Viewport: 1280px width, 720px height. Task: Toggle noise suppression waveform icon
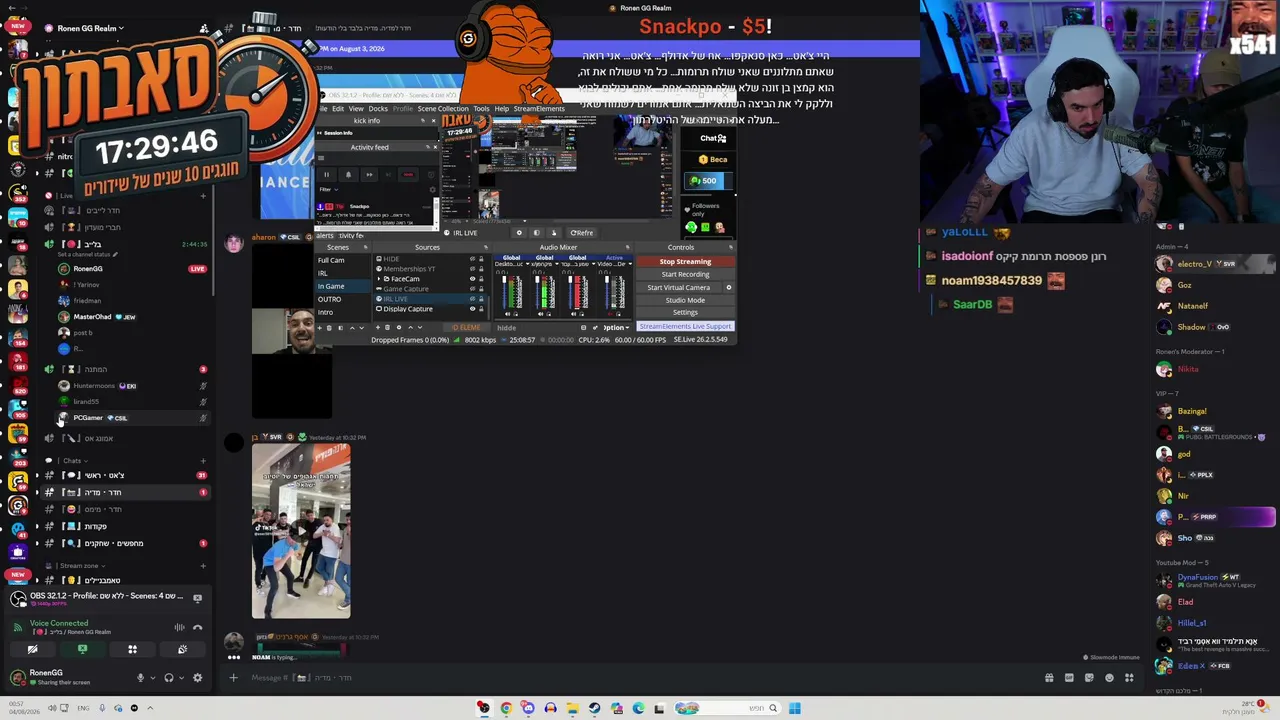[x=179, y=627]
